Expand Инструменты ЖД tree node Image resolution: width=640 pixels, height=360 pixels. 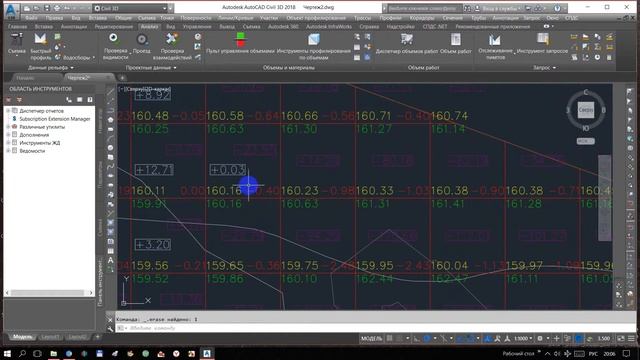tap(7, 143)
